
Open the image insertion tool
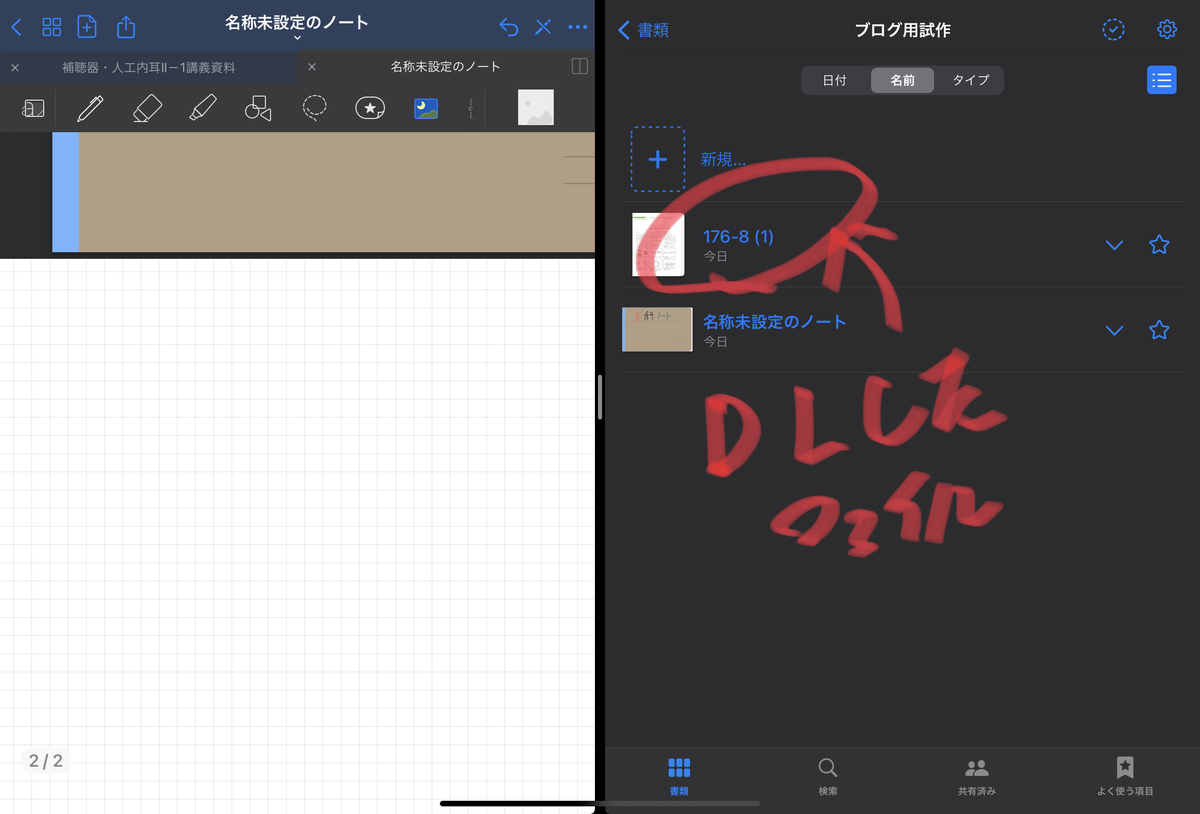pos(426,108)
